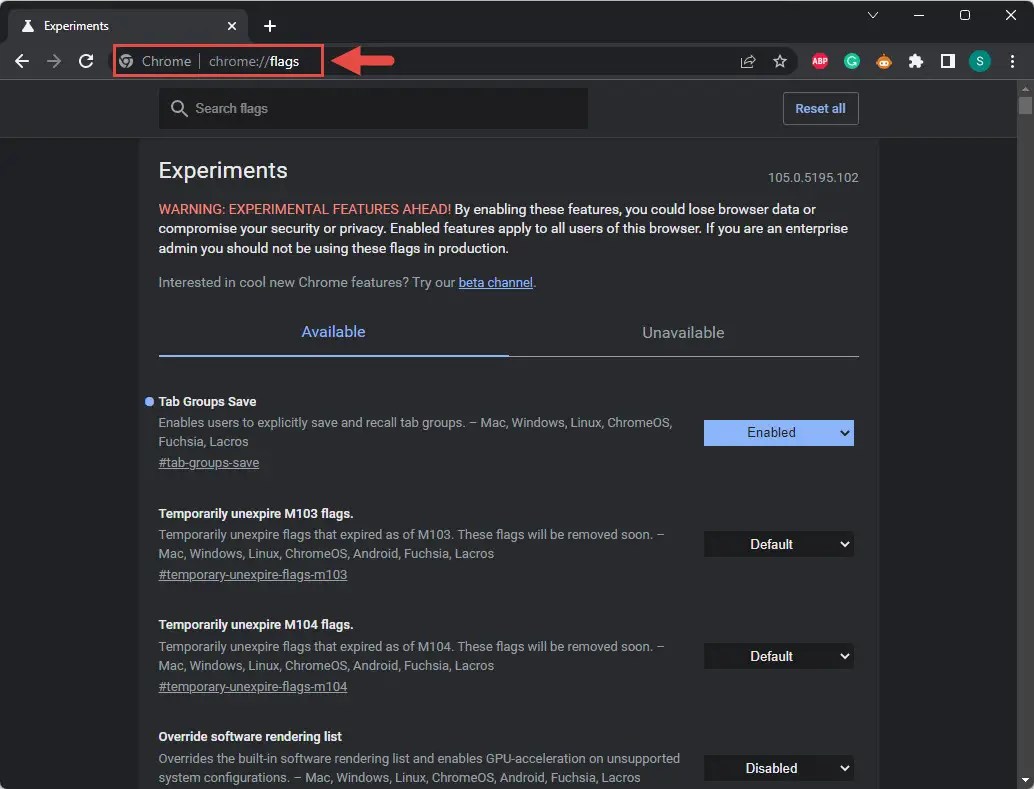Click the Reset all button
This screenshot has width=1034, height=789.
click(820, 108)
